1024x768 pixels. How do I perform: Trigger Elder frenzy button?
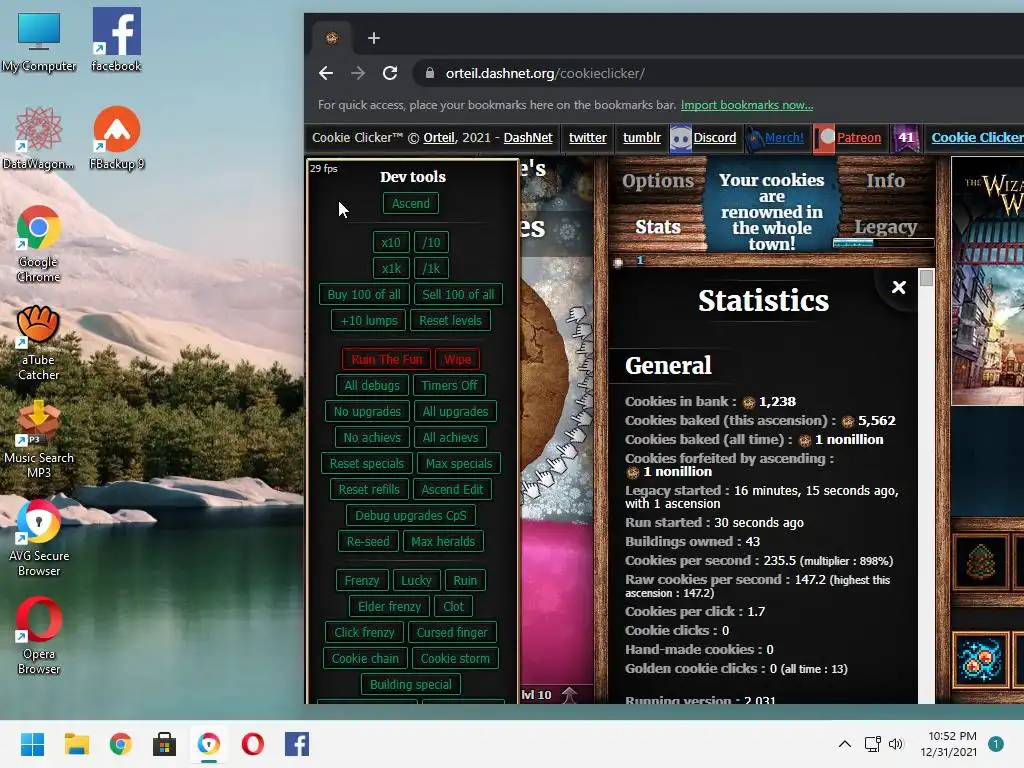point(389,607)
